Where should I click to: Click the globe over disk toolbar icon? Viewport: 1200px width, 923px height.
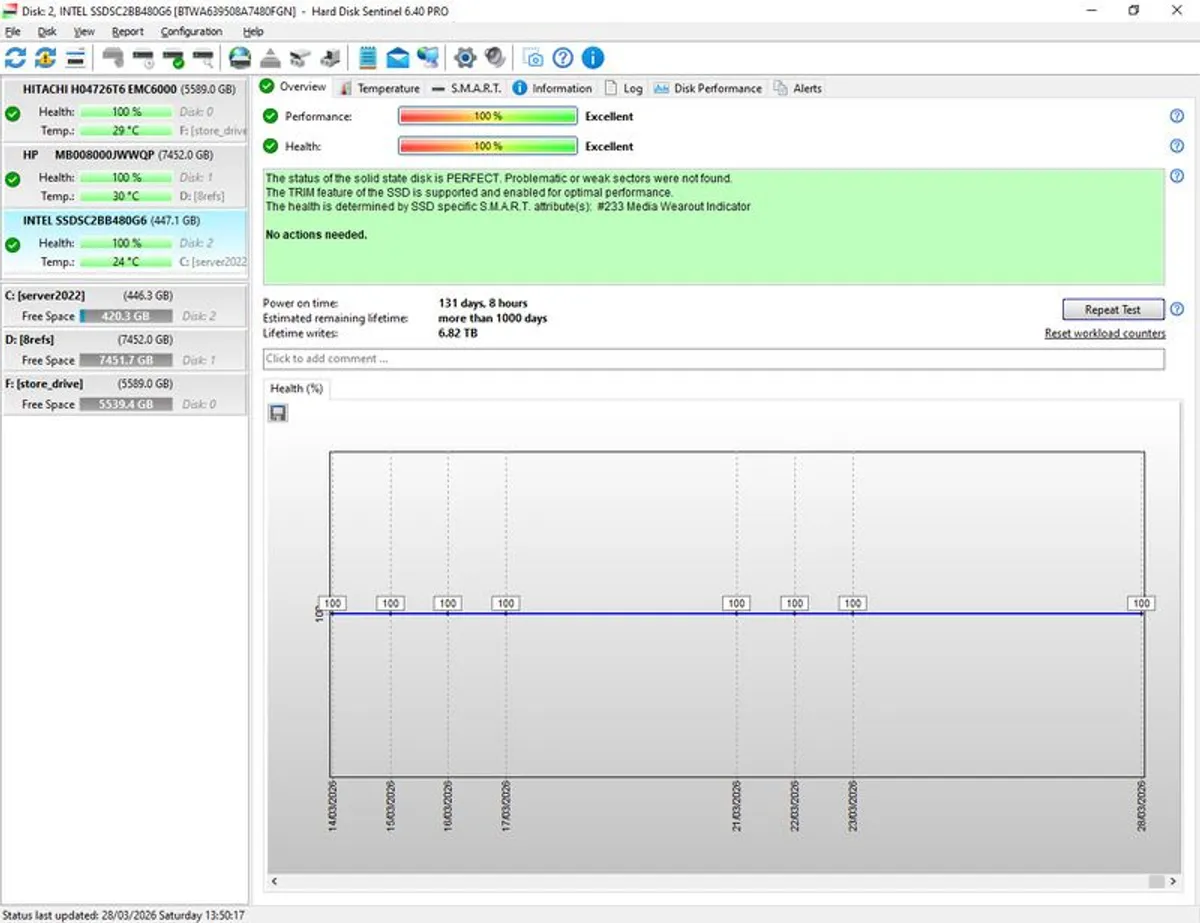[240, 57]
